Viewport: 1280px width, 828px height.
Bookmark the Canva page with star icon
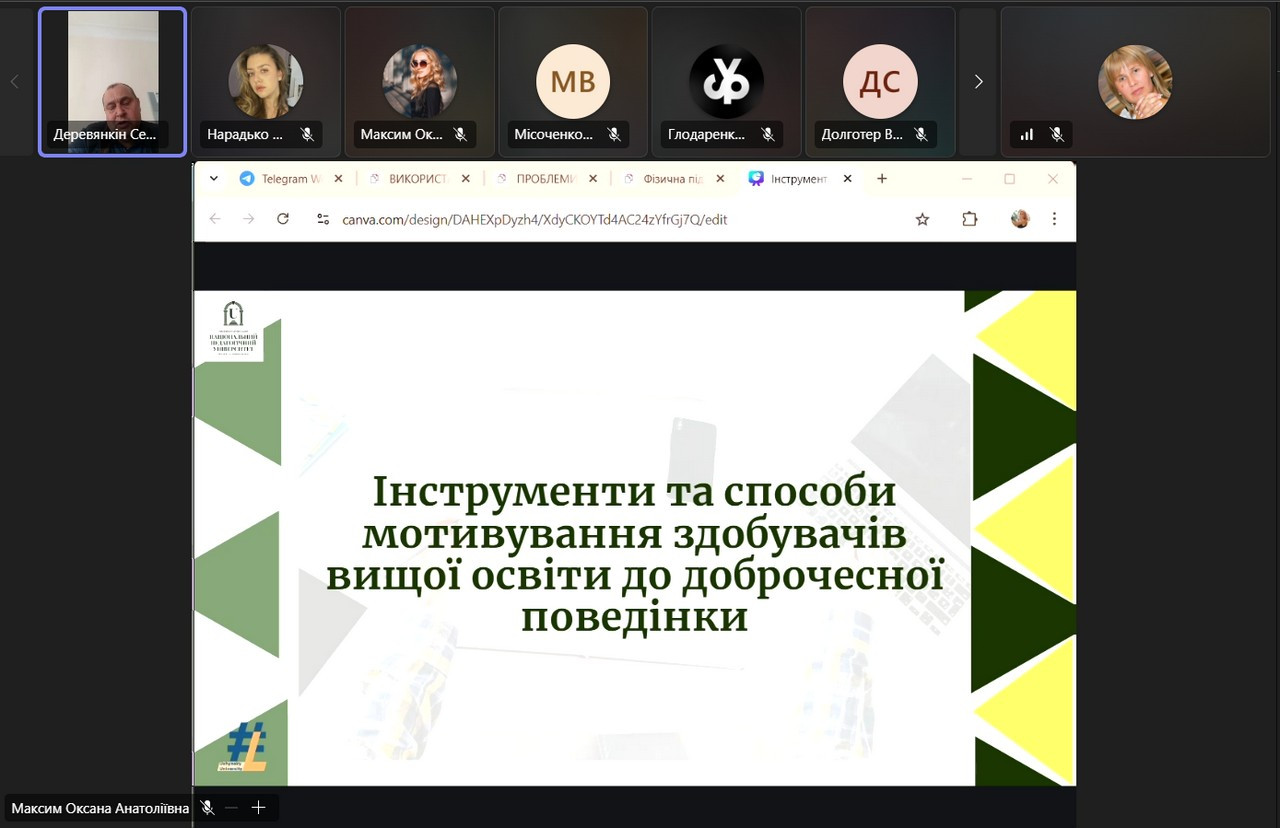pos(922,219)
